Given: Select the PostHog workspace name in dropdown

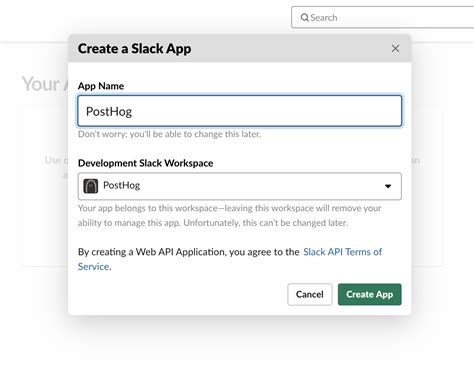Looking at the screenshot, I should click(121, 185).
